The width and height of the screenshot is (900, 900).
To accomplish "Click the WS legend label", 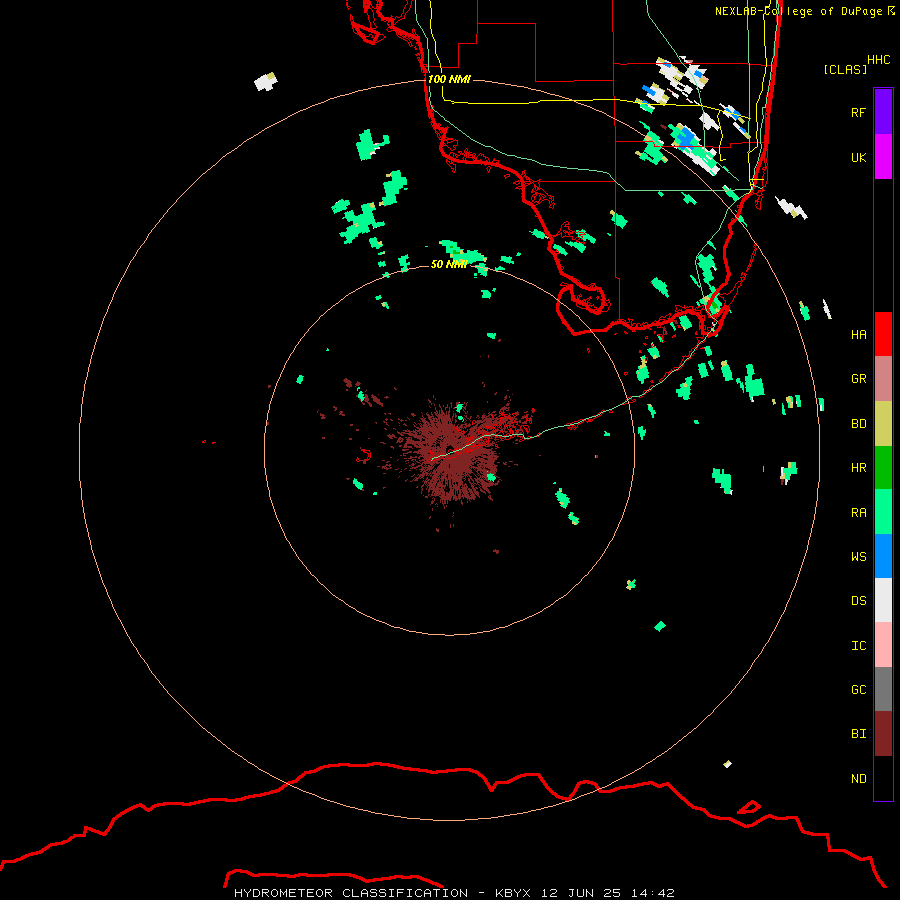I will click(858, 556).
